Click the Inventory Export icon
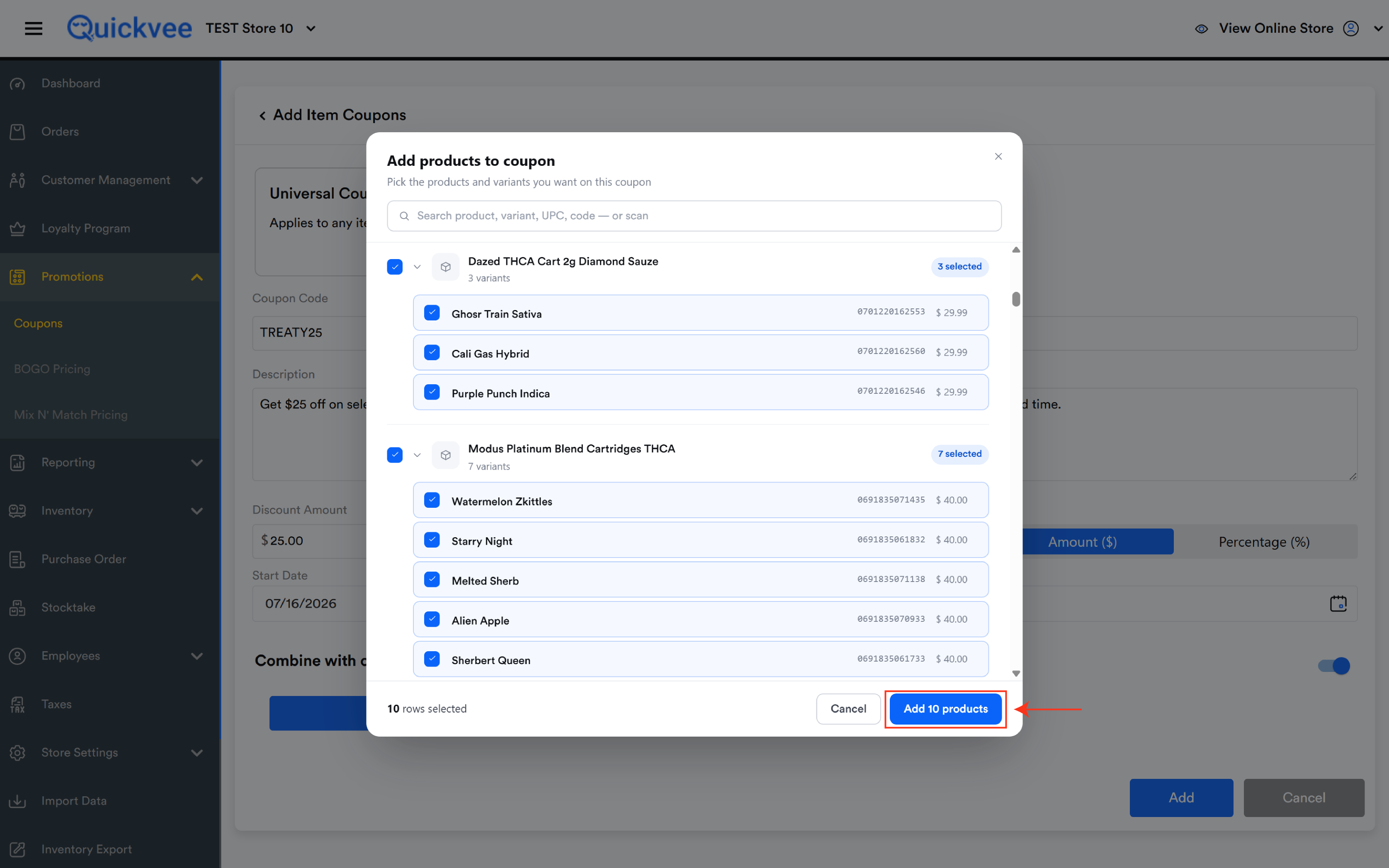The height and width of the screenshot is (868, 1389). [x=18, y=849]
